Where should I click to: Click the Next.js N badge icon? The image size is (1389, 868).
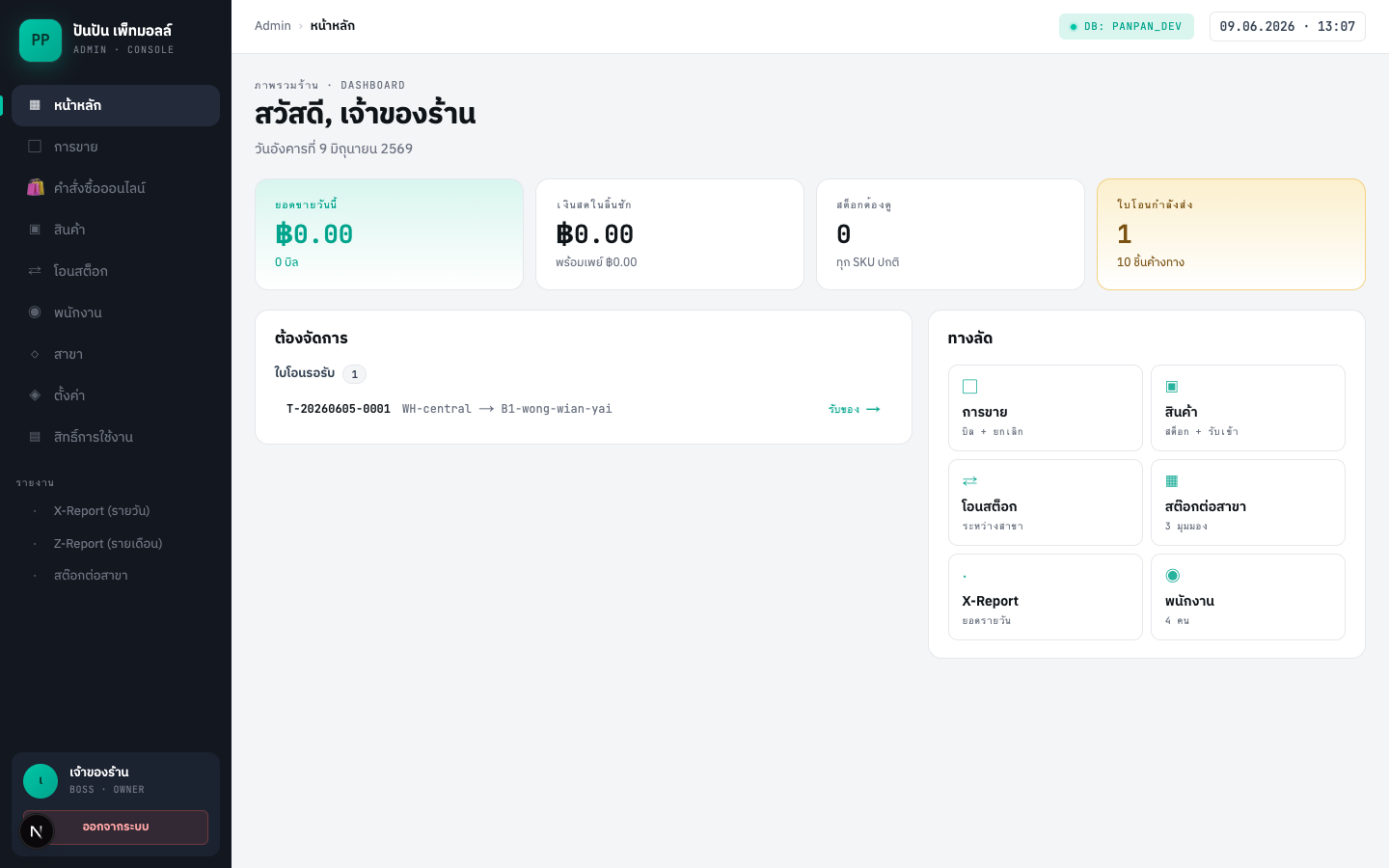tap(37, 831)
